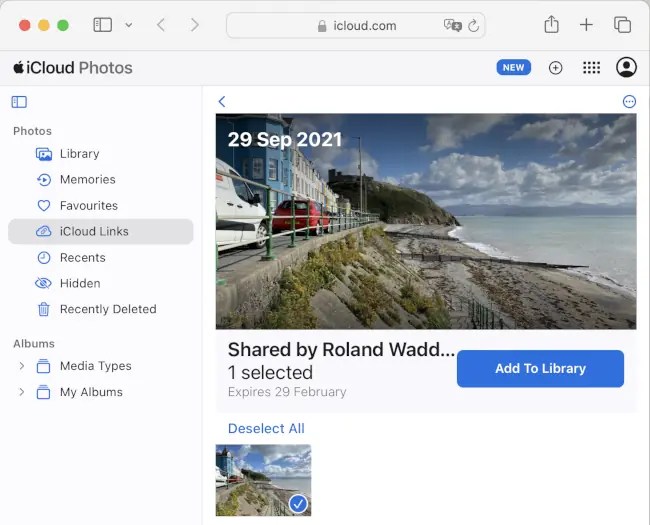Select iCloud Links in sidebar
The width and height of the screenshot is (650, 525).
click(101, 231)
